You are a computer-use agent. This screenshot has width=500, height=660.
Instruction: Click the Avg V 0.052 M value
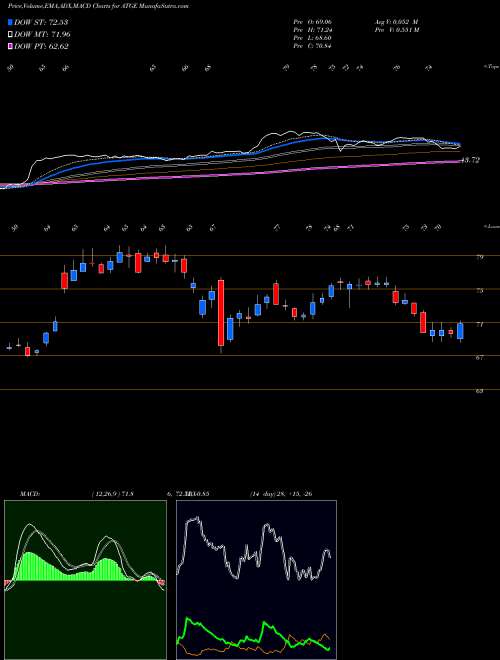(395, 21)
